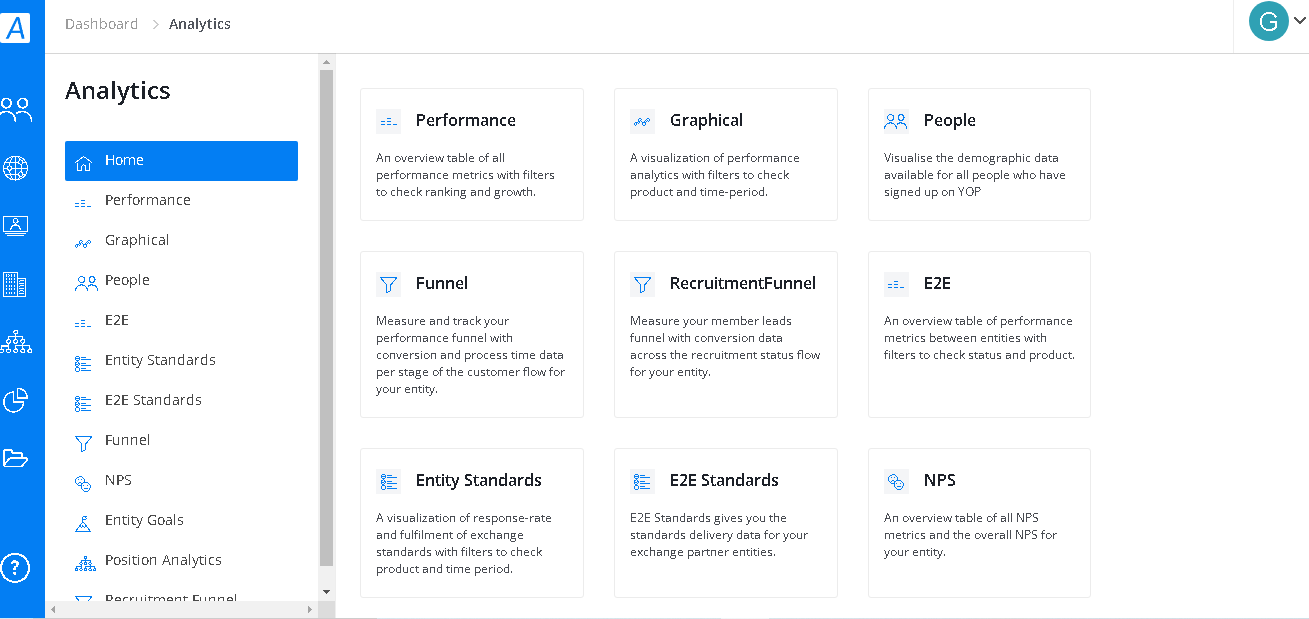Open the People icon in blue sidebar
The width and height of the screenshot is (1309, 619).
(x=16, y=109)
